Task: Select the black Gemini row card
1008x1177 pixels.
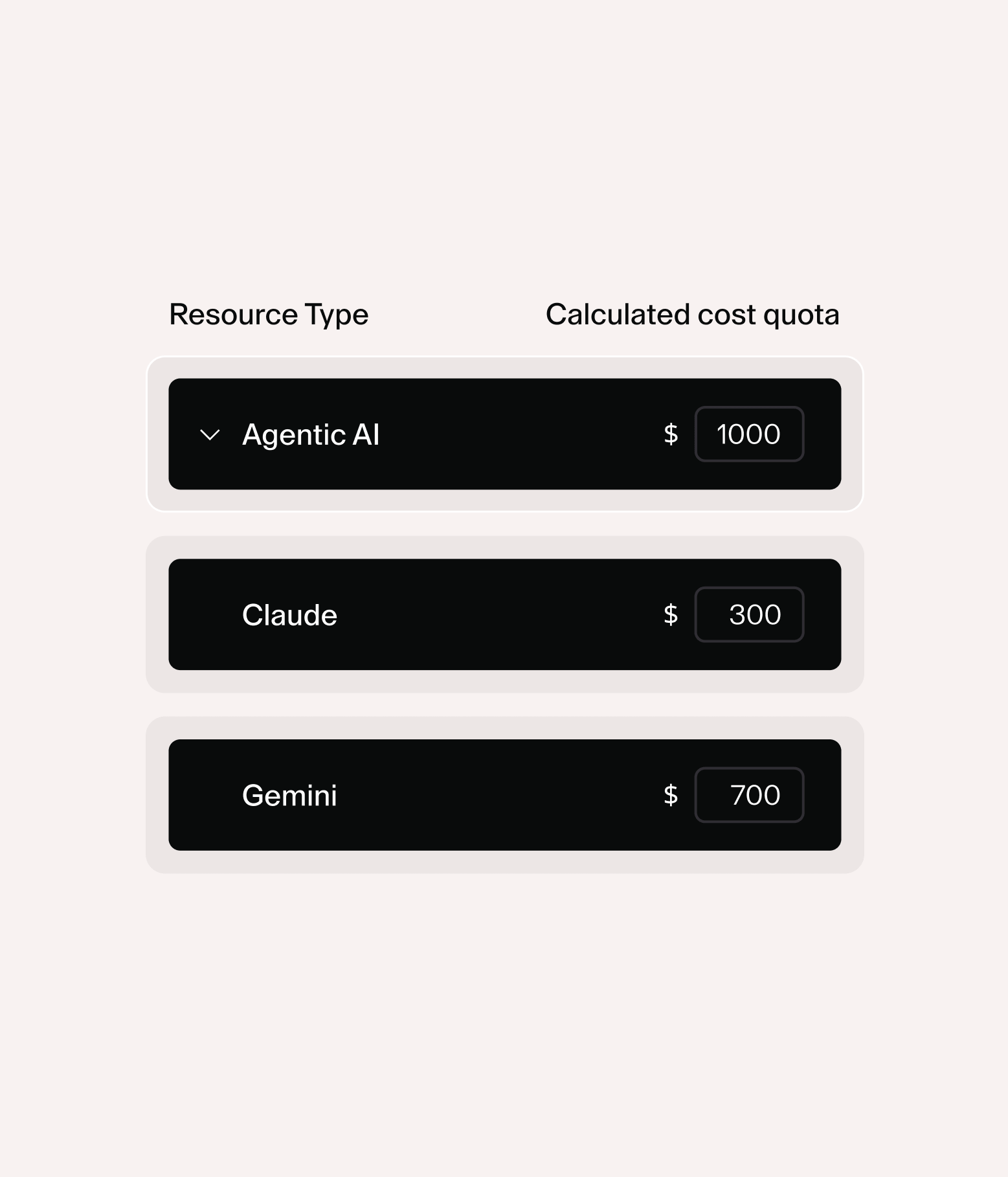Action: [505, 795]
